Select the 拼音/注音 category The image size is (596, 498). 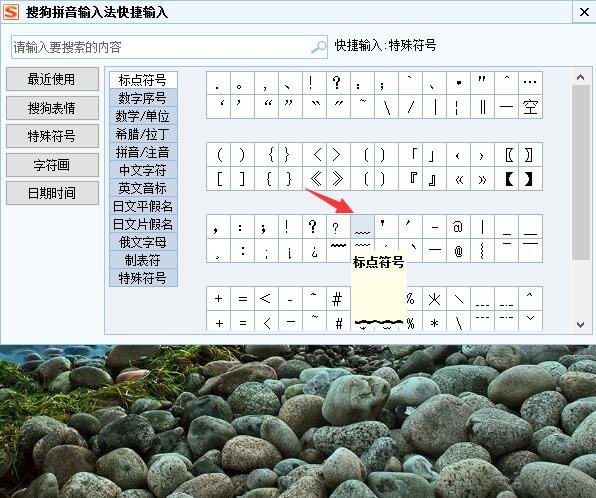pyautogui.click(x=143, y=152)
